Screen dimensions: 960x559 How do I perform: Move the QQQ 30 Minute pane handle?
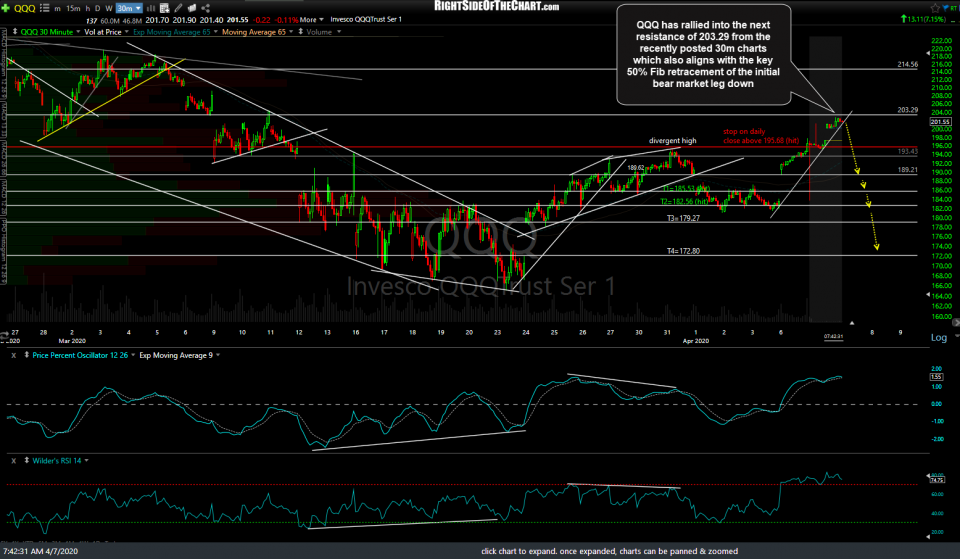tap(15, 31)
